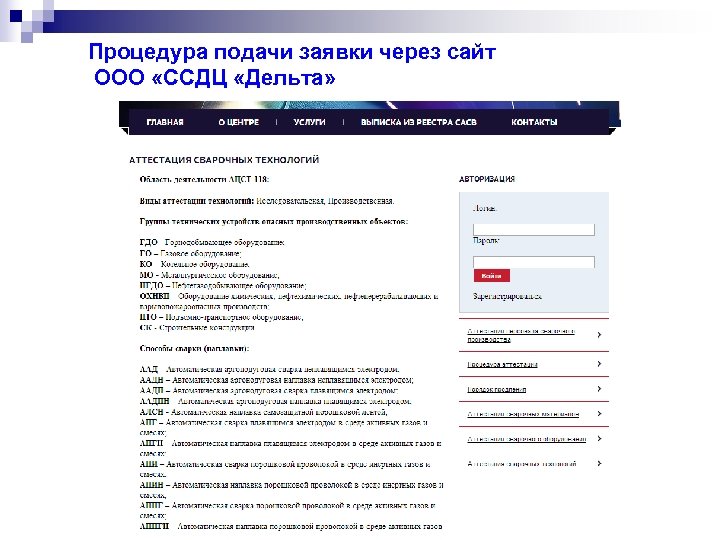This screenshot has height=540, width=720.
Task: Click chevron beside Аттестация сварочных технологий link
Action: click(x=599, y=463)
